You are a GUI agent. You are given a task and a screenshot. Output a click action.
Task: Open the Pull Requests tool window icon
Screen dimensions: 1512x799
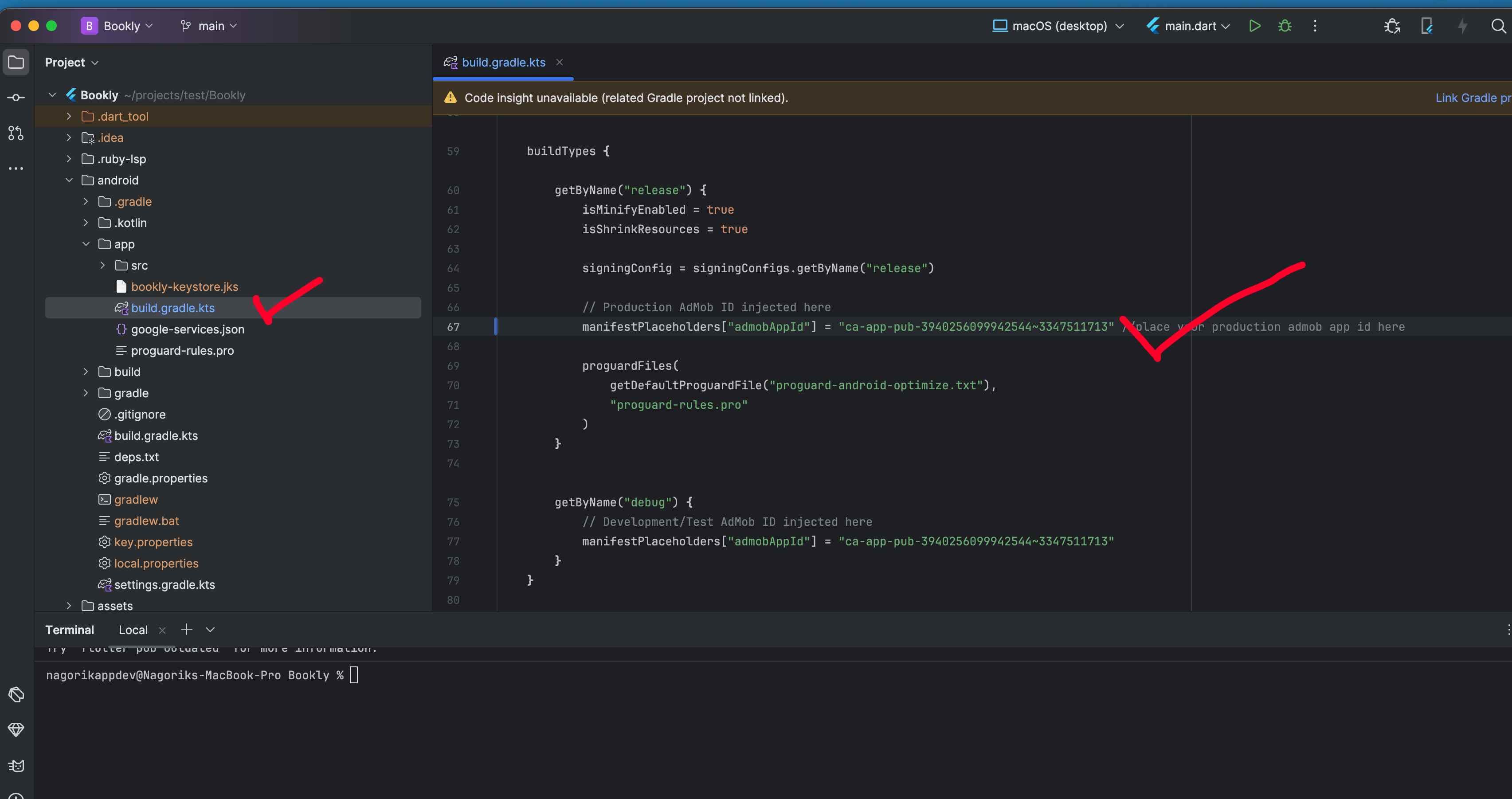click(16, 133)
